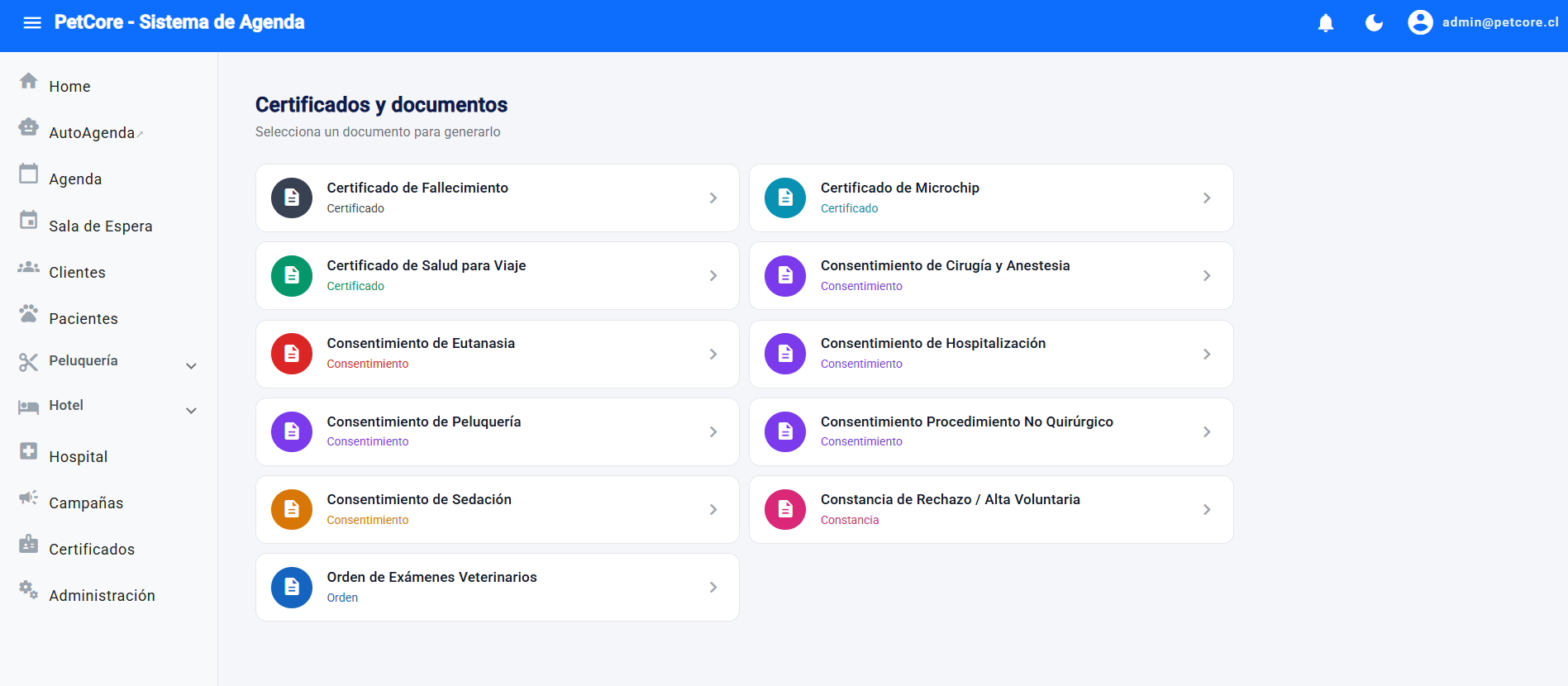Click purple icon for Consentimiento de Peluquería
Image resolution: width=1568 pixels, height=686 pixels.
(x=292, y=431)
